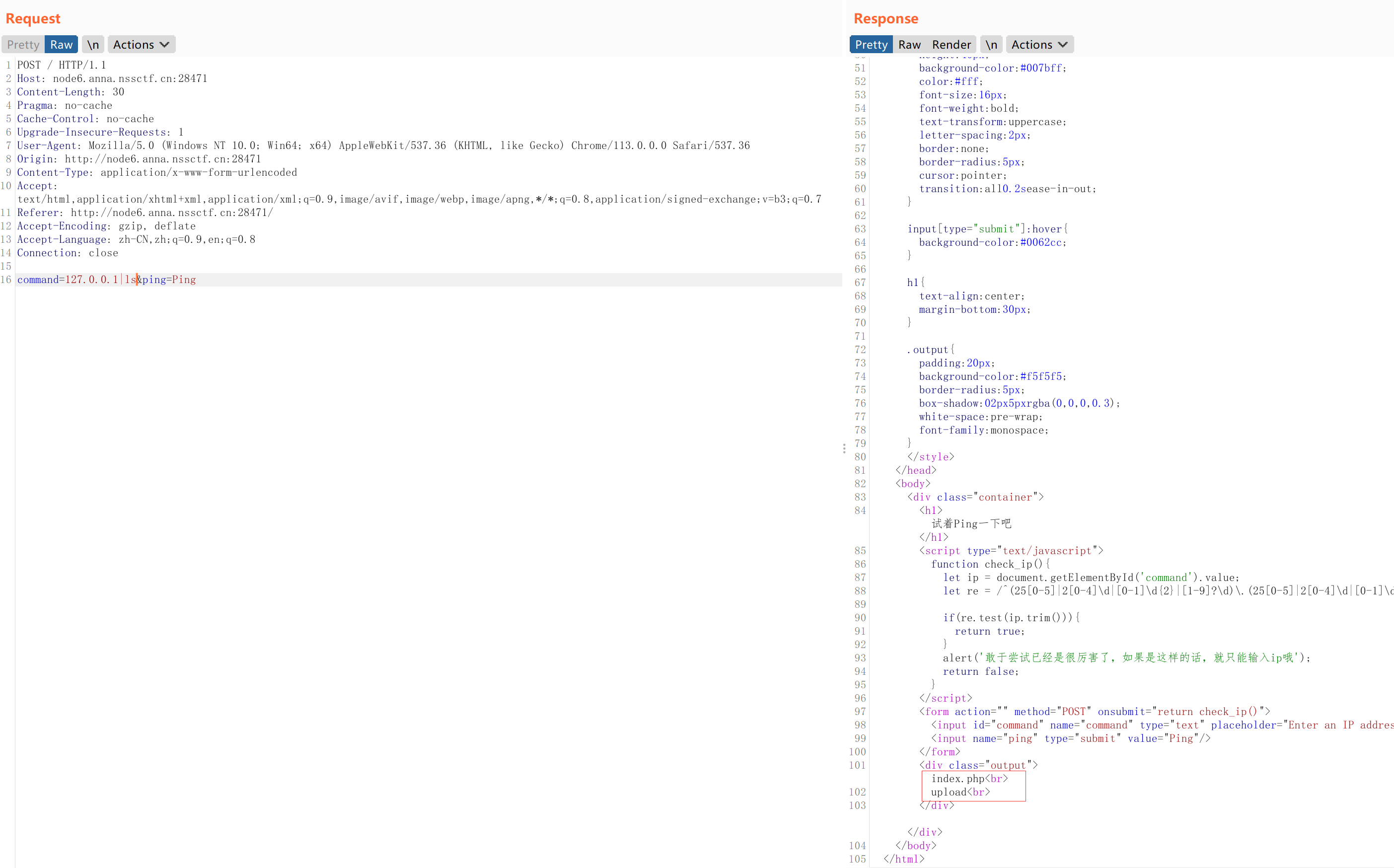Open the Render tab in Response
The width and height of the screenshot is (1394, 868).
952,45
